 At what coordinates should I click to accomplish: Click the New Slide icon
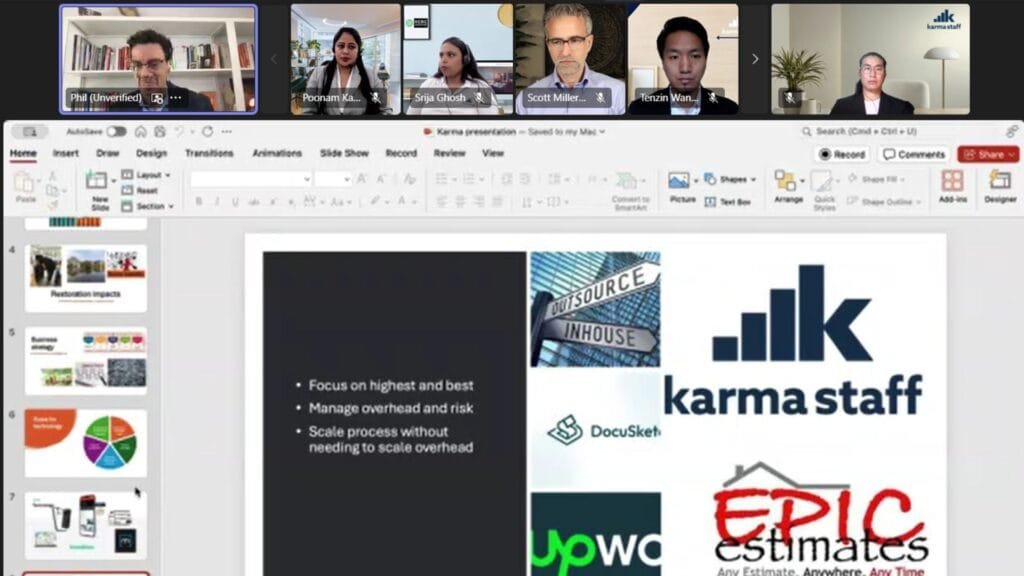pyautogui.click(x=97, y=180)
